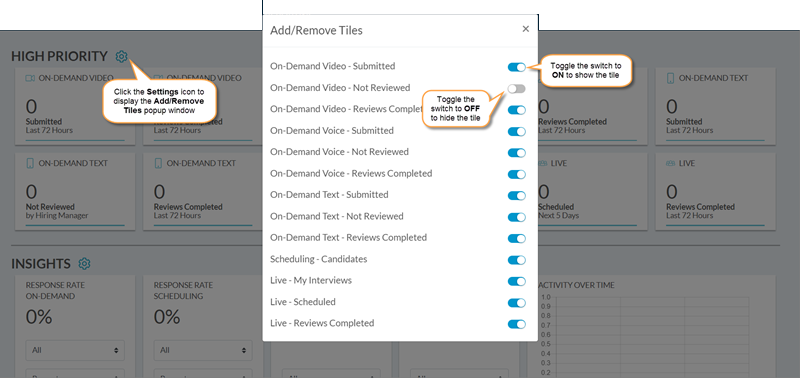Viewport: 800px width, 378px height.
Task: Open the Live Reviews Completed tile
Action: coord(715,191)
